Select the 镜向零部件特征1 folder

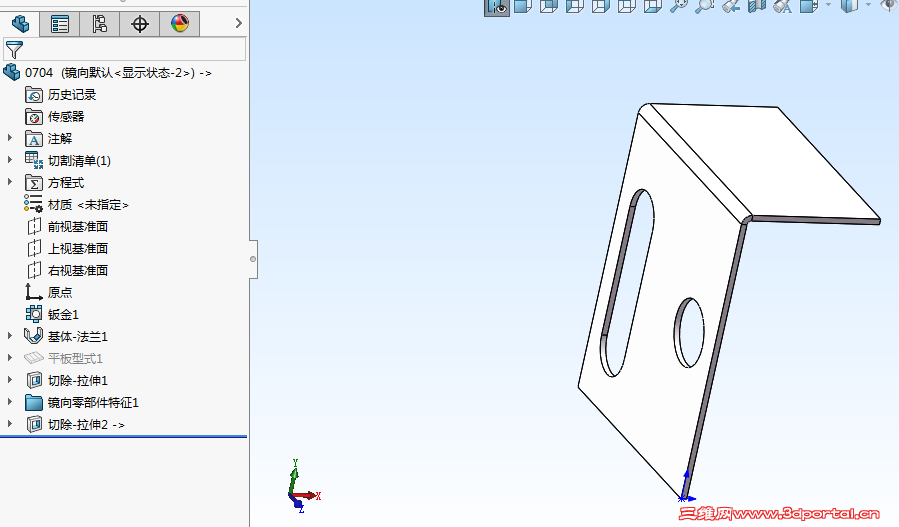point(93,403)
